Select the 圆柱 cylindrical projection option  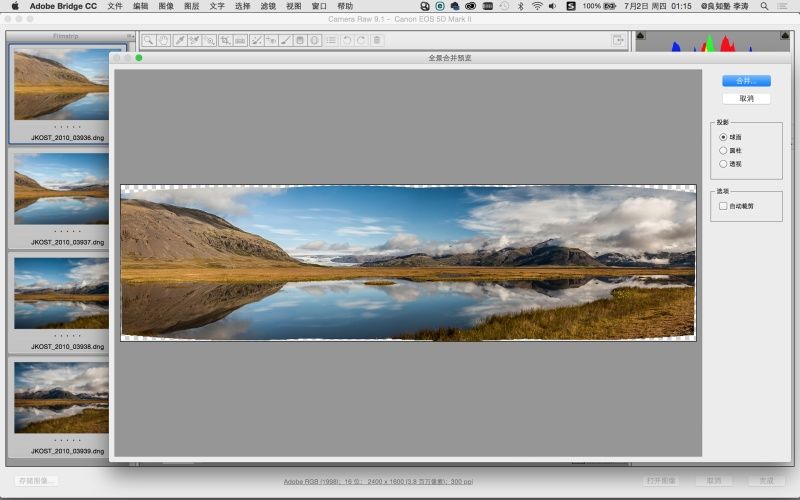723,150
